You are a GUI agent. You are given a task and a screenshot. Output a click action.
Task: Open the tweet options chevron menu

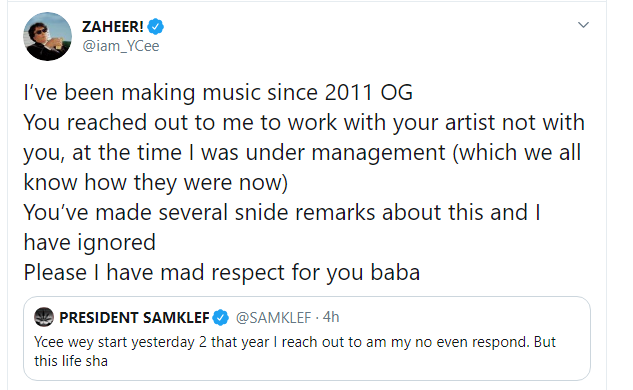583,25
